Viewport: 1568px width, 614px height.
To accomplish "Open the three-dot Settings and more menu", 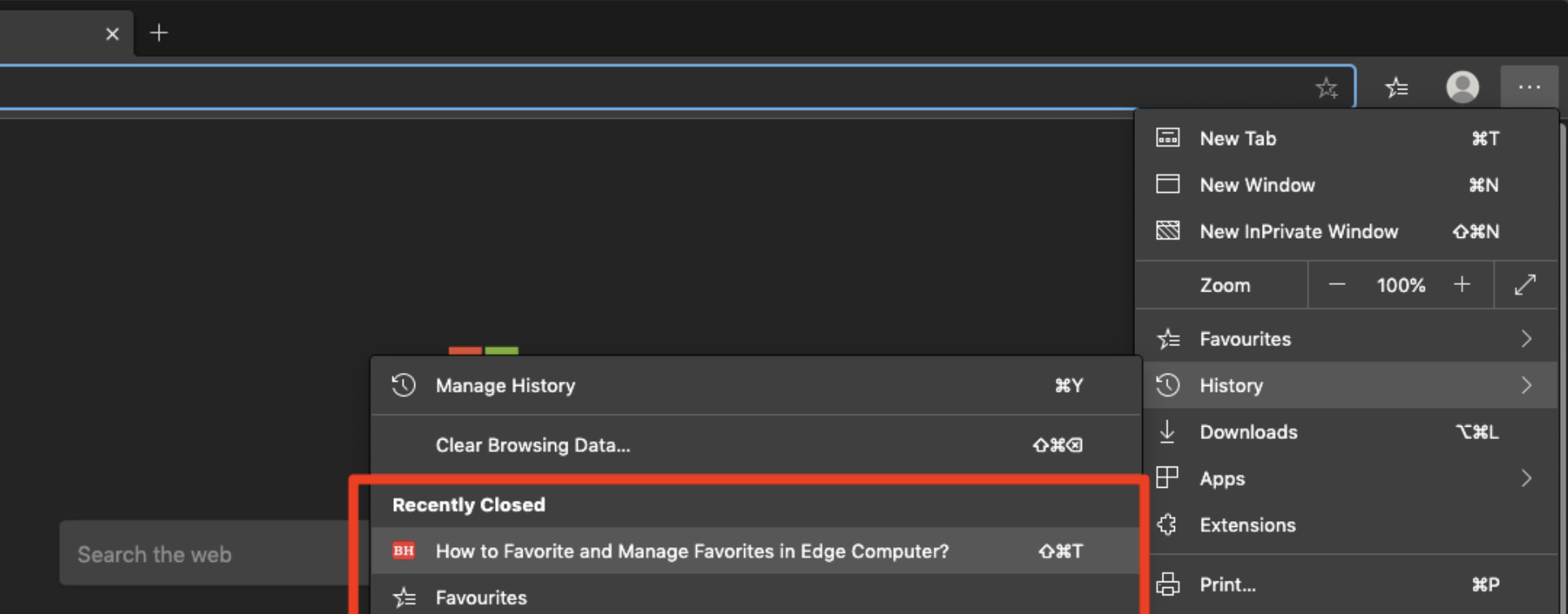I will pos(1529,87).
